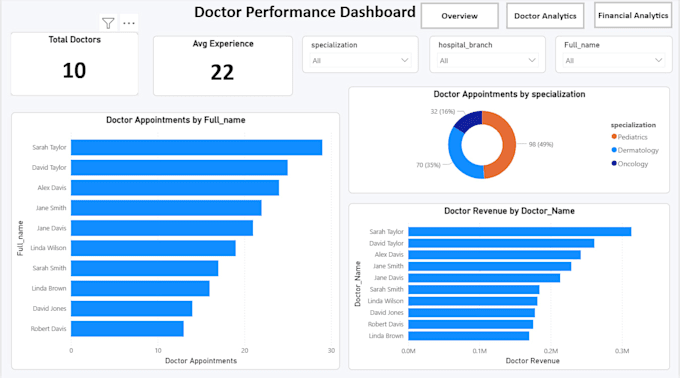Click David Taylor revenue bar
Screen dimensions: 680x378
tap(501, 243)
